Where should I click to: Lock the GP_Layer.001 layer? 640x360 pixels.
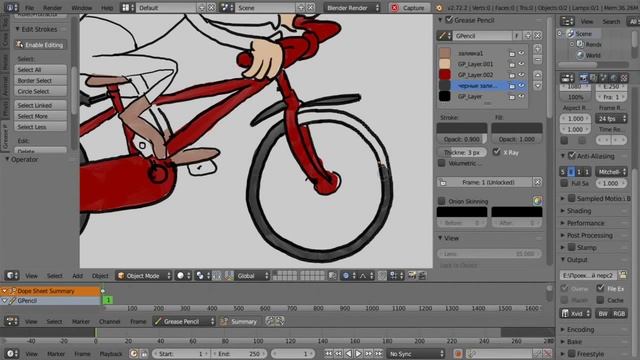(512, 64)
